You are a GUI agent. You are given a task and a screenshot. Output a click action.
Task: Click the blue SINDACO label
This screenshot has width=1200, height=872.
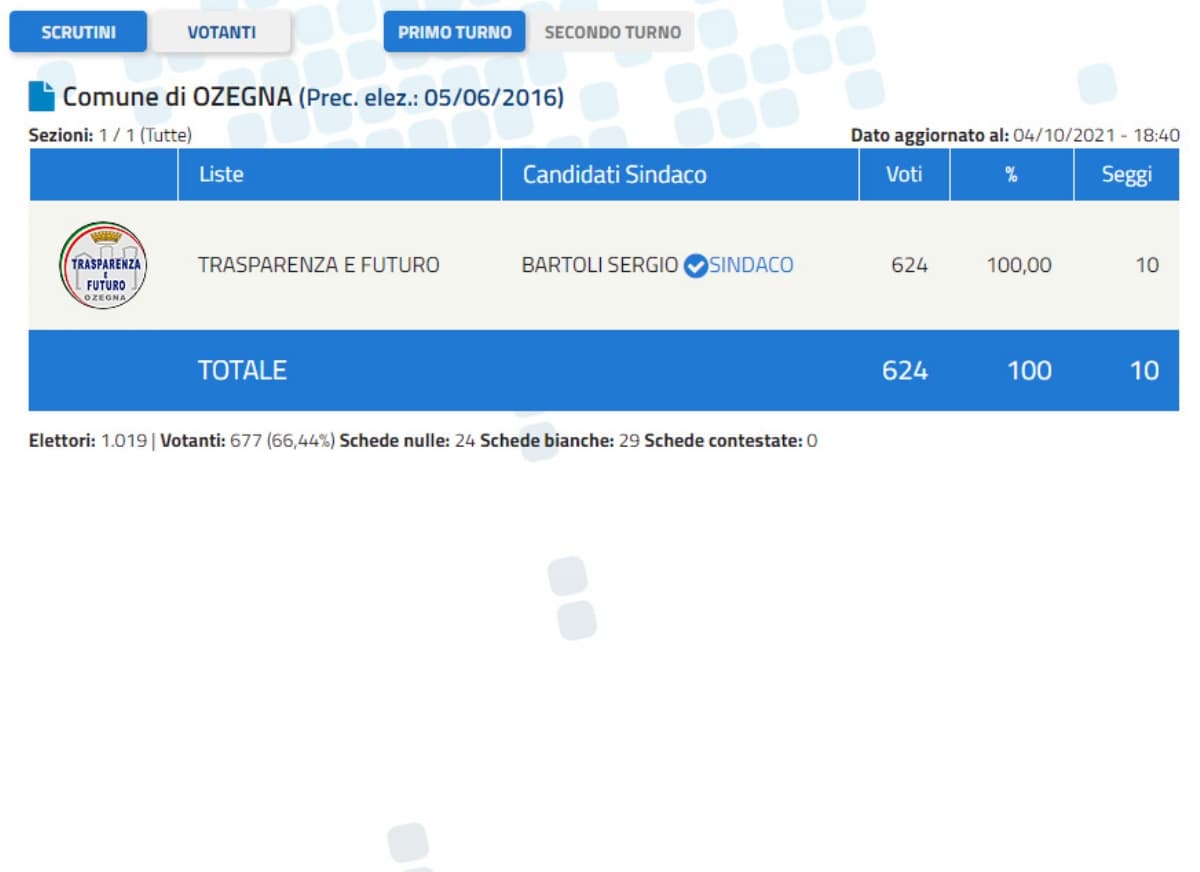751,265
